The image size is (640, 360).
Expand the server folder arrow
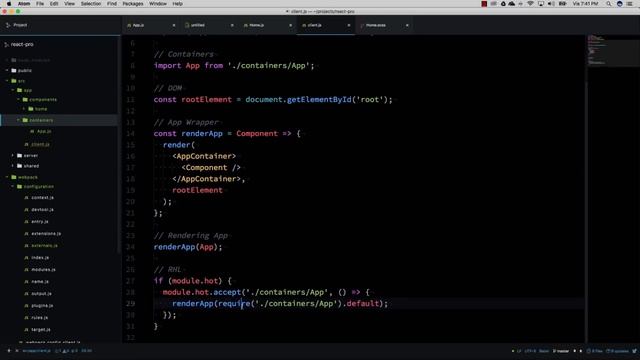coord(13,156)
